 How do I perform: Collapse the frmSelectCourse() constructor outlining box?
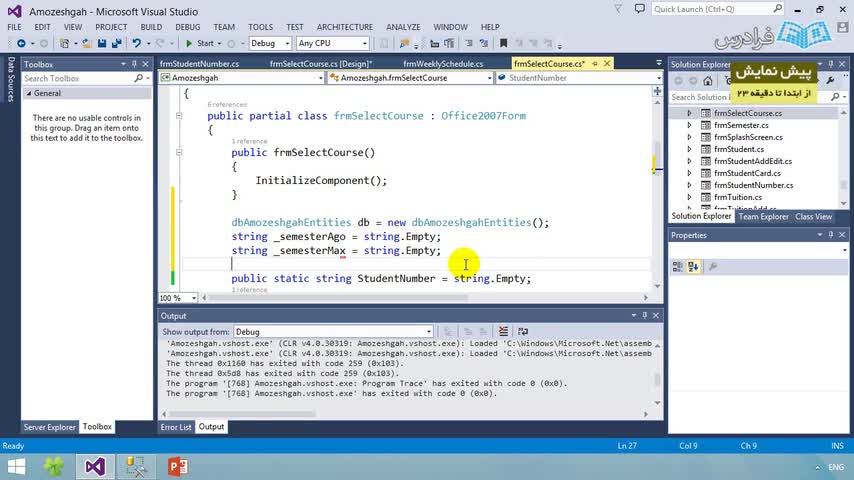tap(179, 153)
